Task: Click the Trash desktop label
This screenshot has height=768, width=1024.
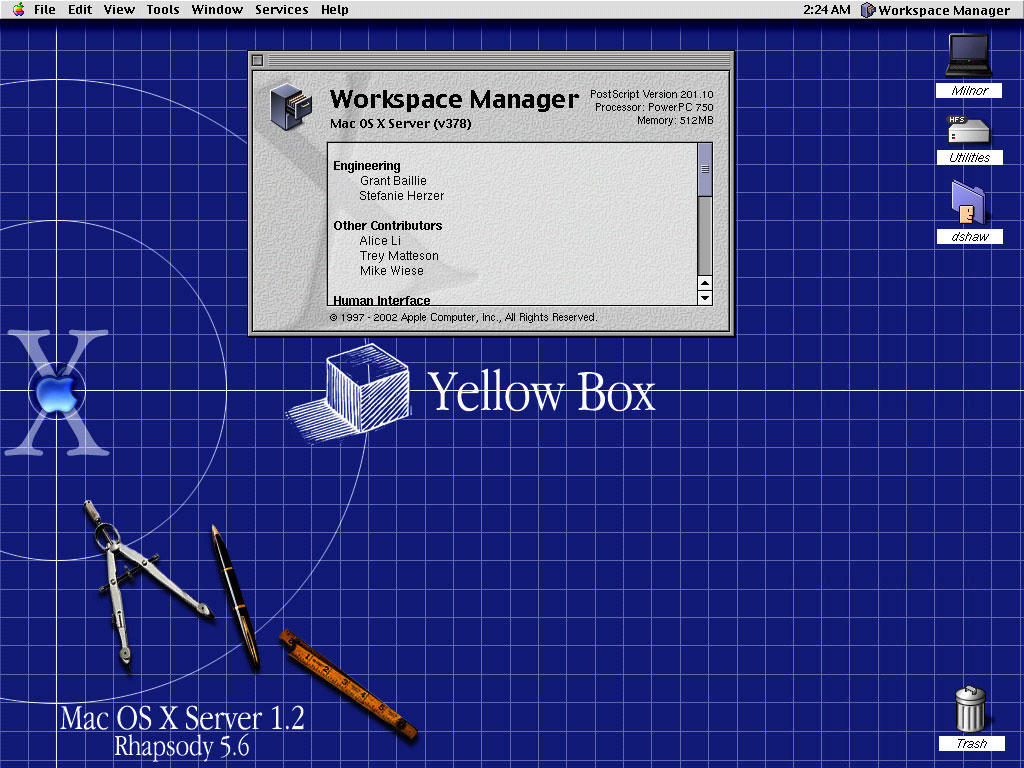Action: tap(971, 743)
